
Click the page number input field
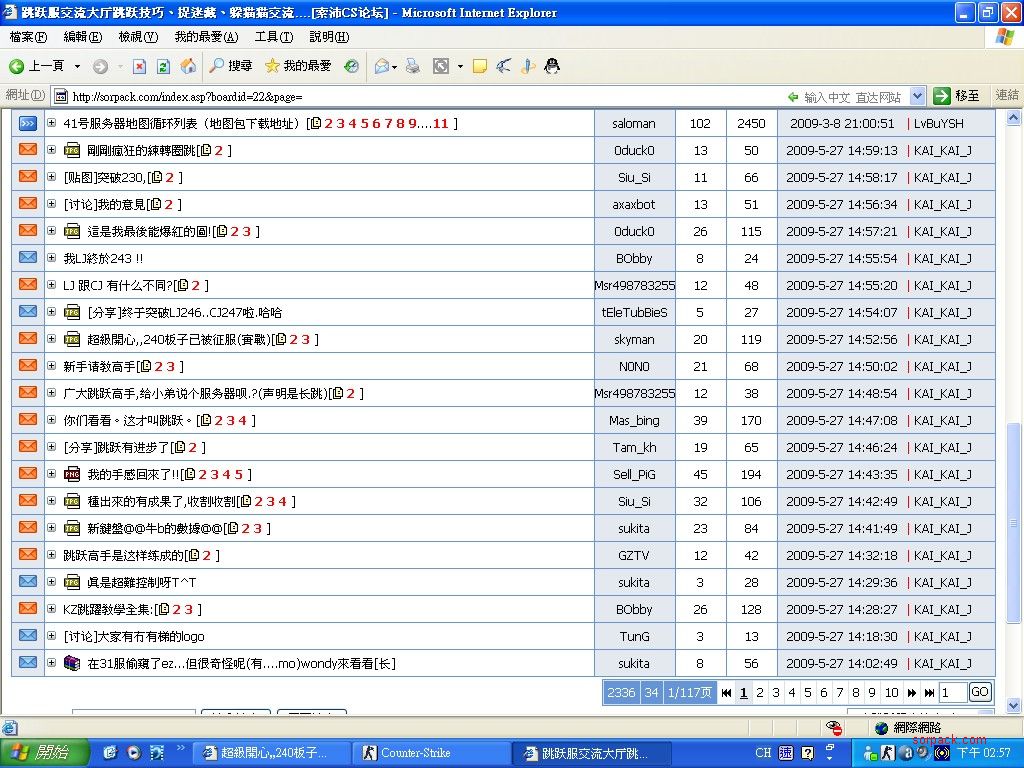[952, 692]
